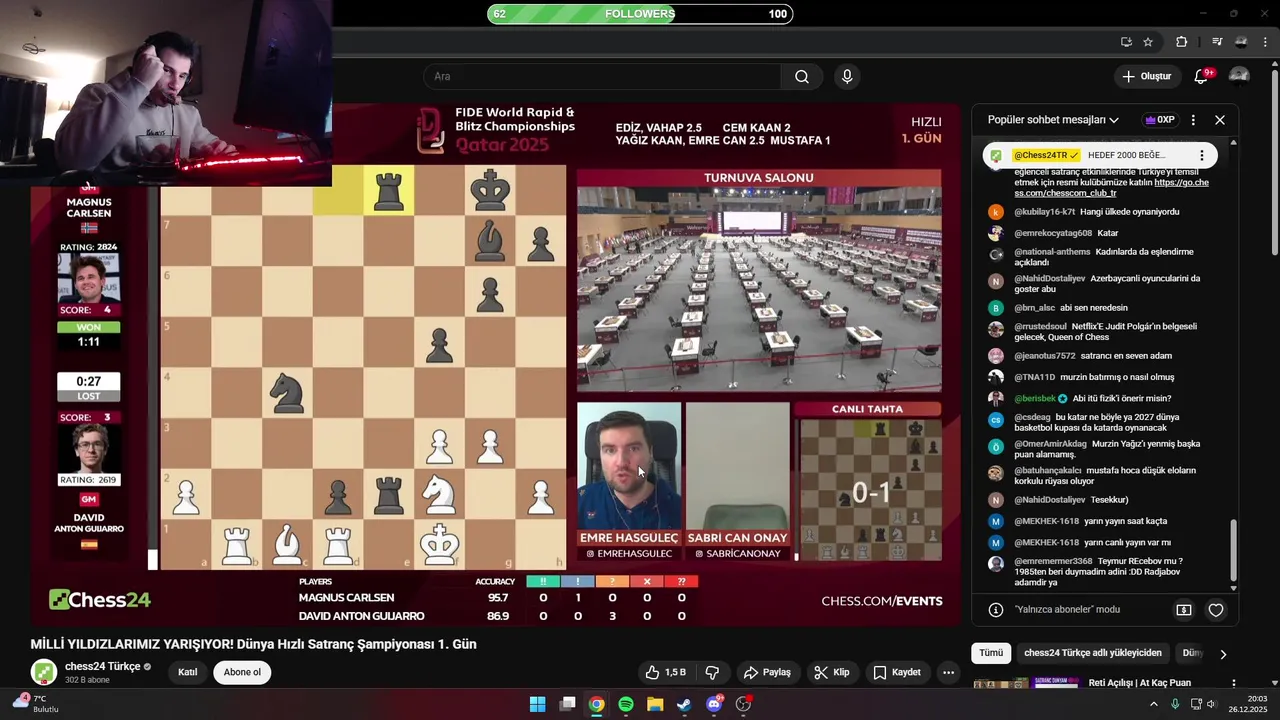
Task: Open chat panel three-dot options
Action: click(1193, 120)
